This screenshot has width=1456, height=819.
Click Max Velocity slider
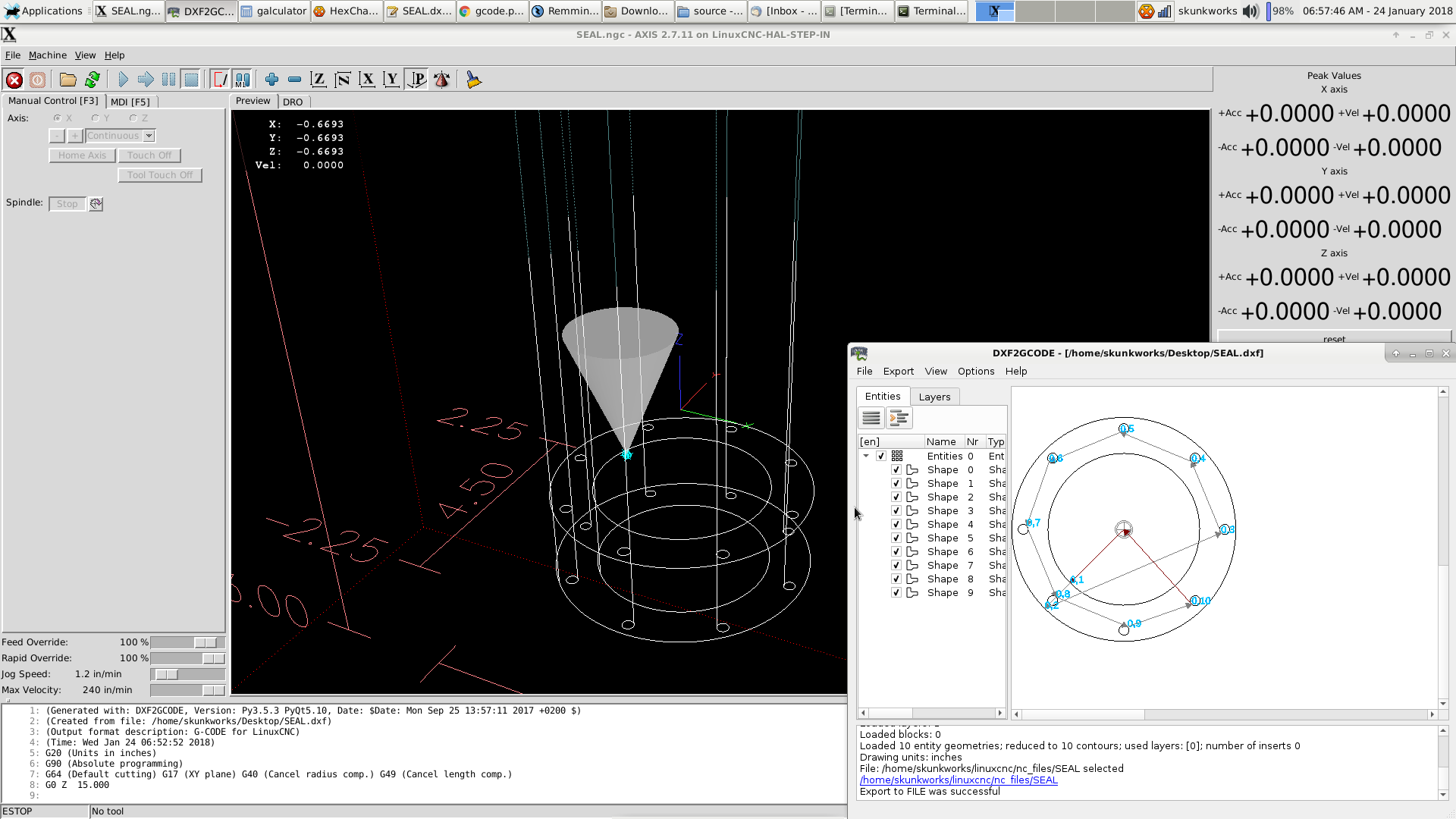(188, 690)
